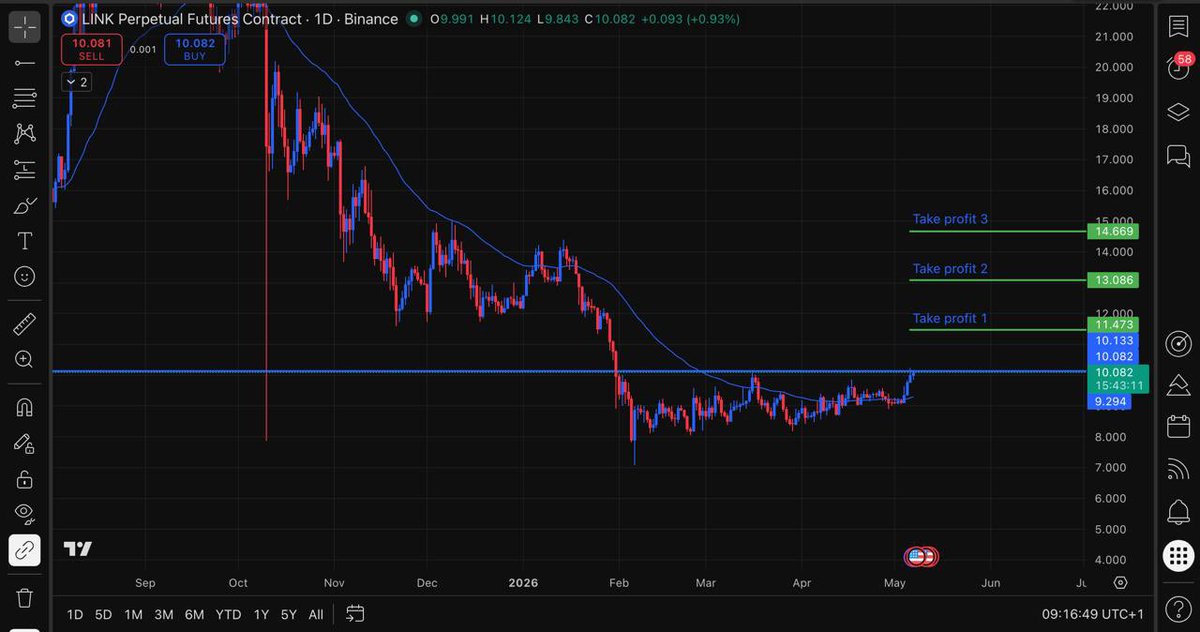
Task: Click the LINK Perpetual Futures Contract title
Action: coord(191,18)
